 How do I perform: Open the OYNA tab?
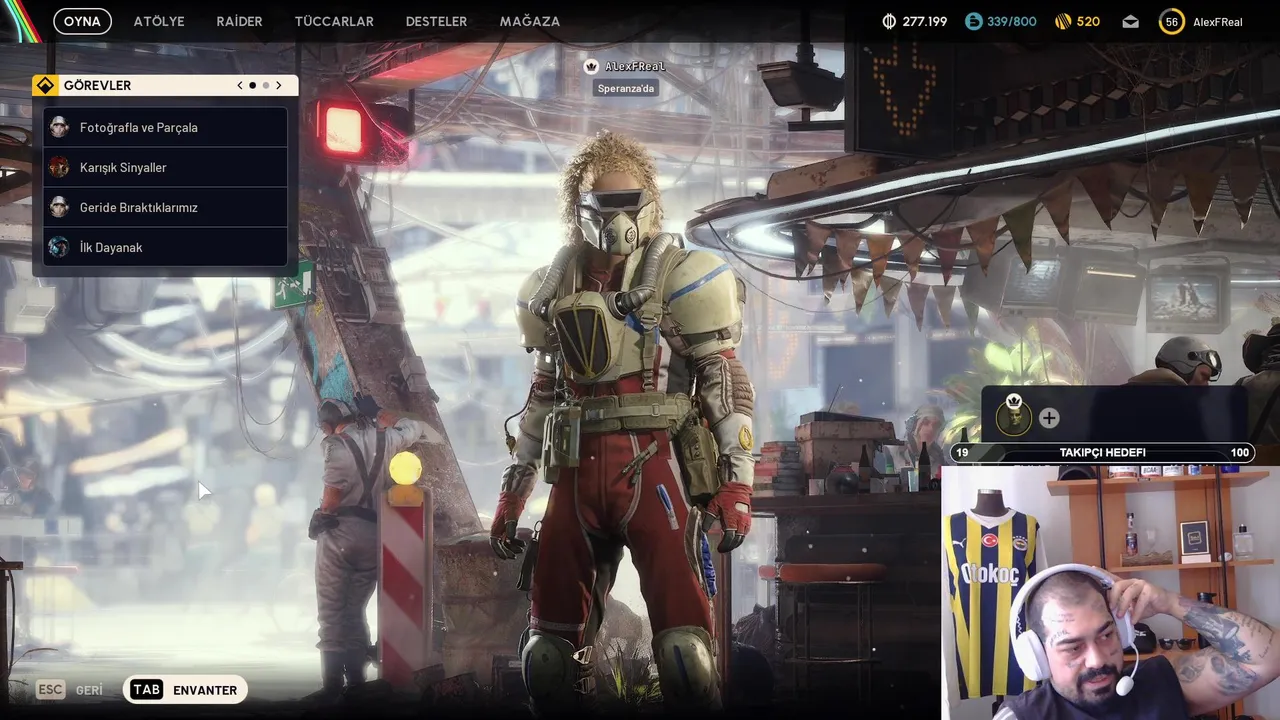point(82,21)
